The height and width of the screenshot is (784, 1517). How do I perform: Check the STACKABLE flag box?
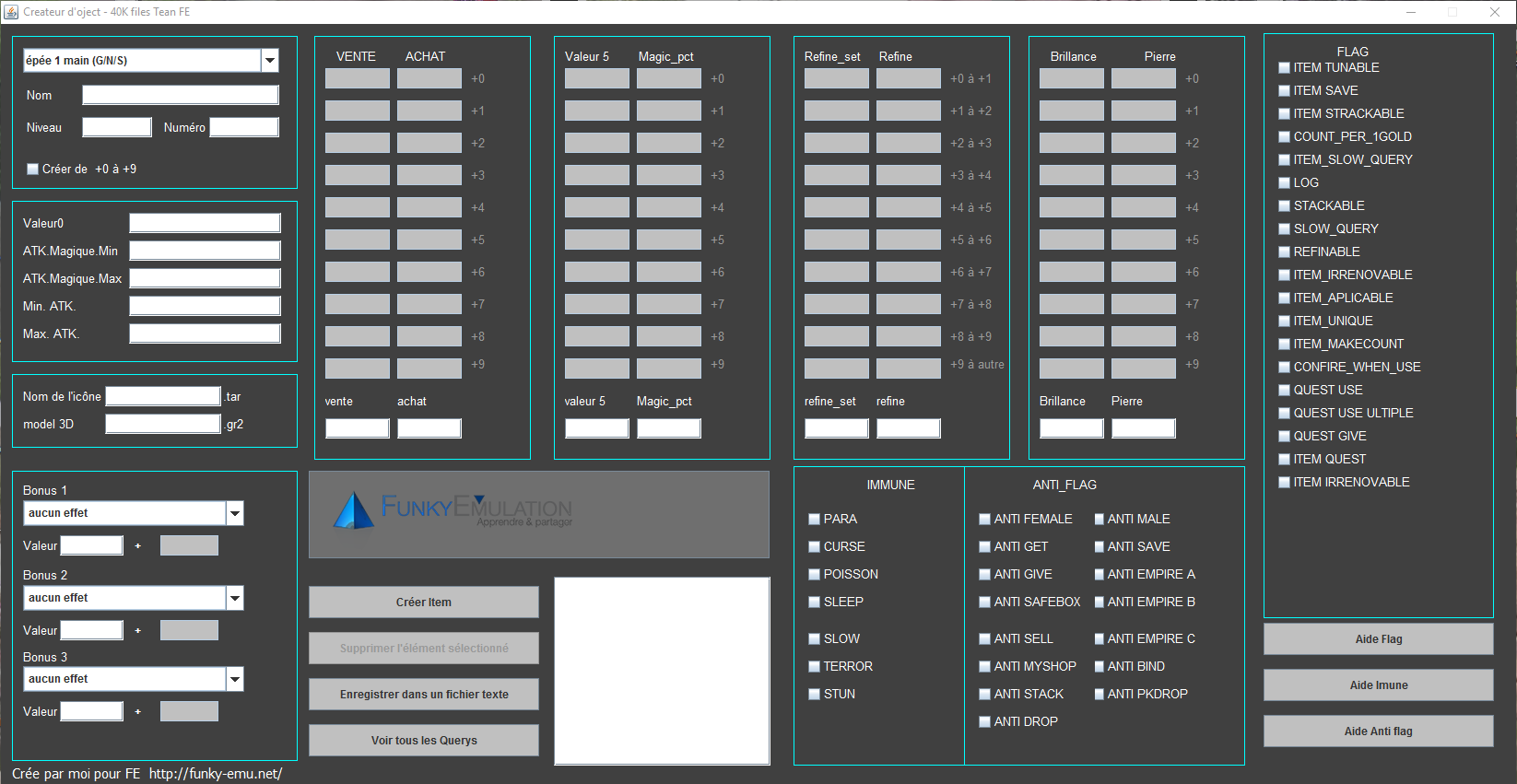(1284, 205)
